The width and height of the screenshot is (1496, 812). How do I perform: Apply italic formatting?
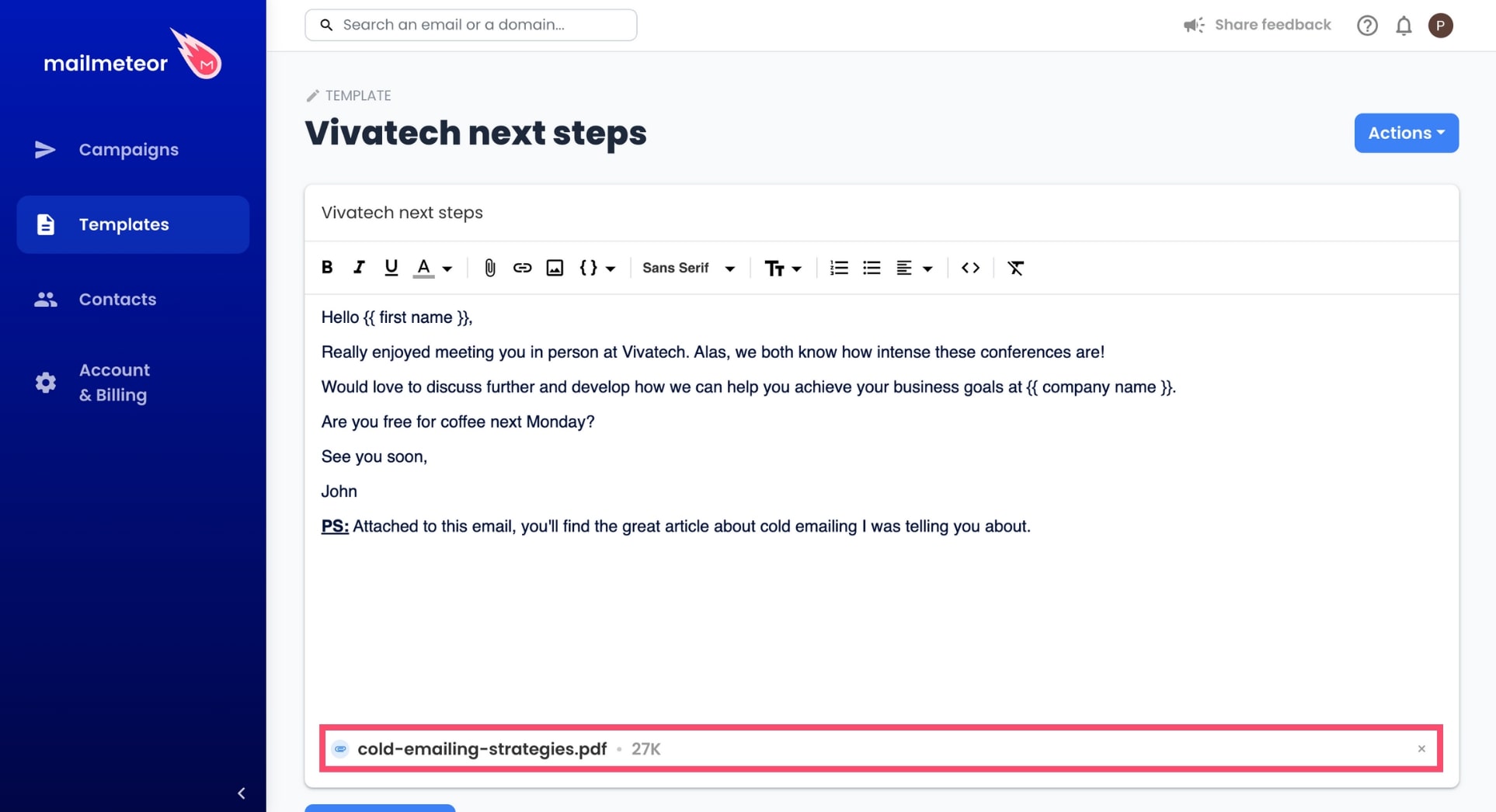tap(359, 268)
